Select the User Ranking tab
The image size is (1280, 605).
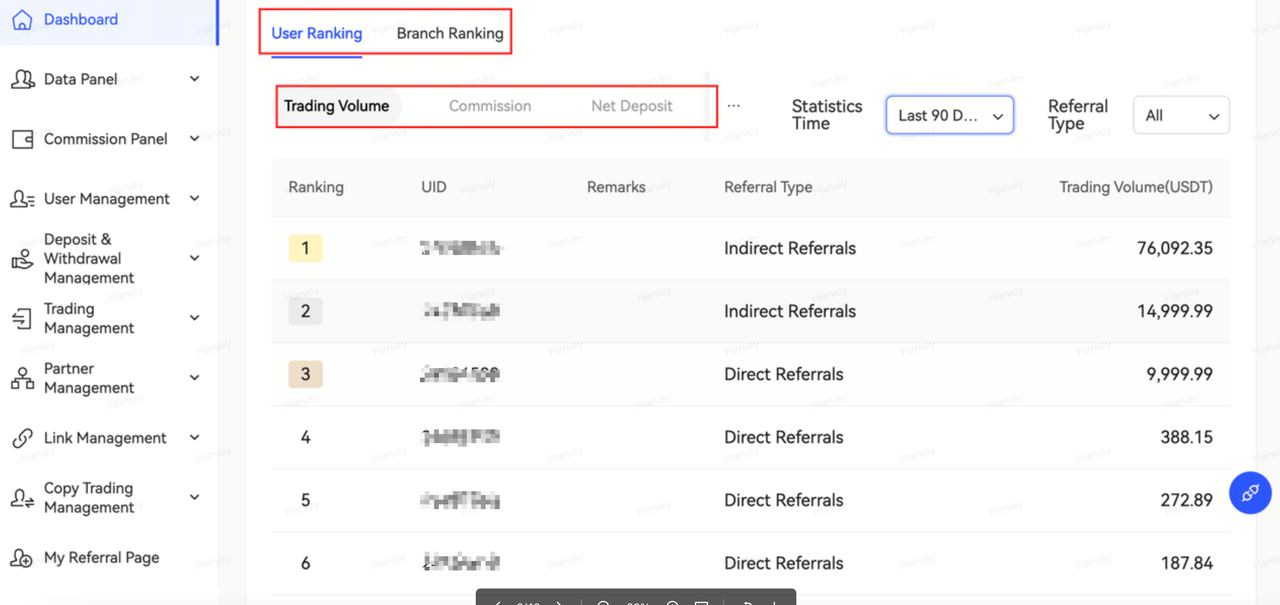[317, 33]
